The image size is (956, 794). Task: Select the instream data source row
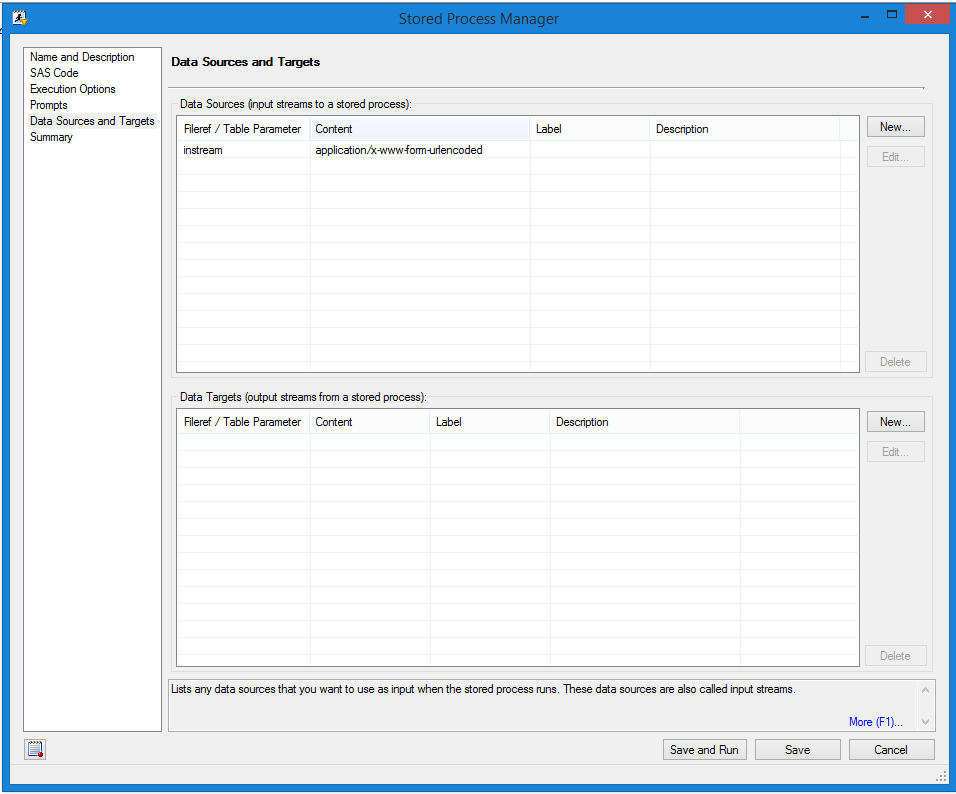coord(203,150)
